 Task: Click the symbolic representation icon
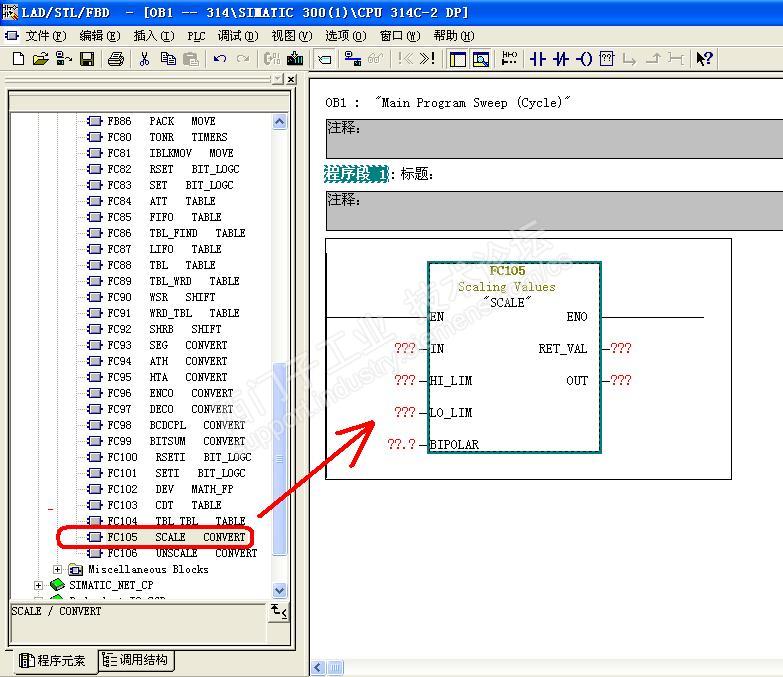[x=509, y=58]
